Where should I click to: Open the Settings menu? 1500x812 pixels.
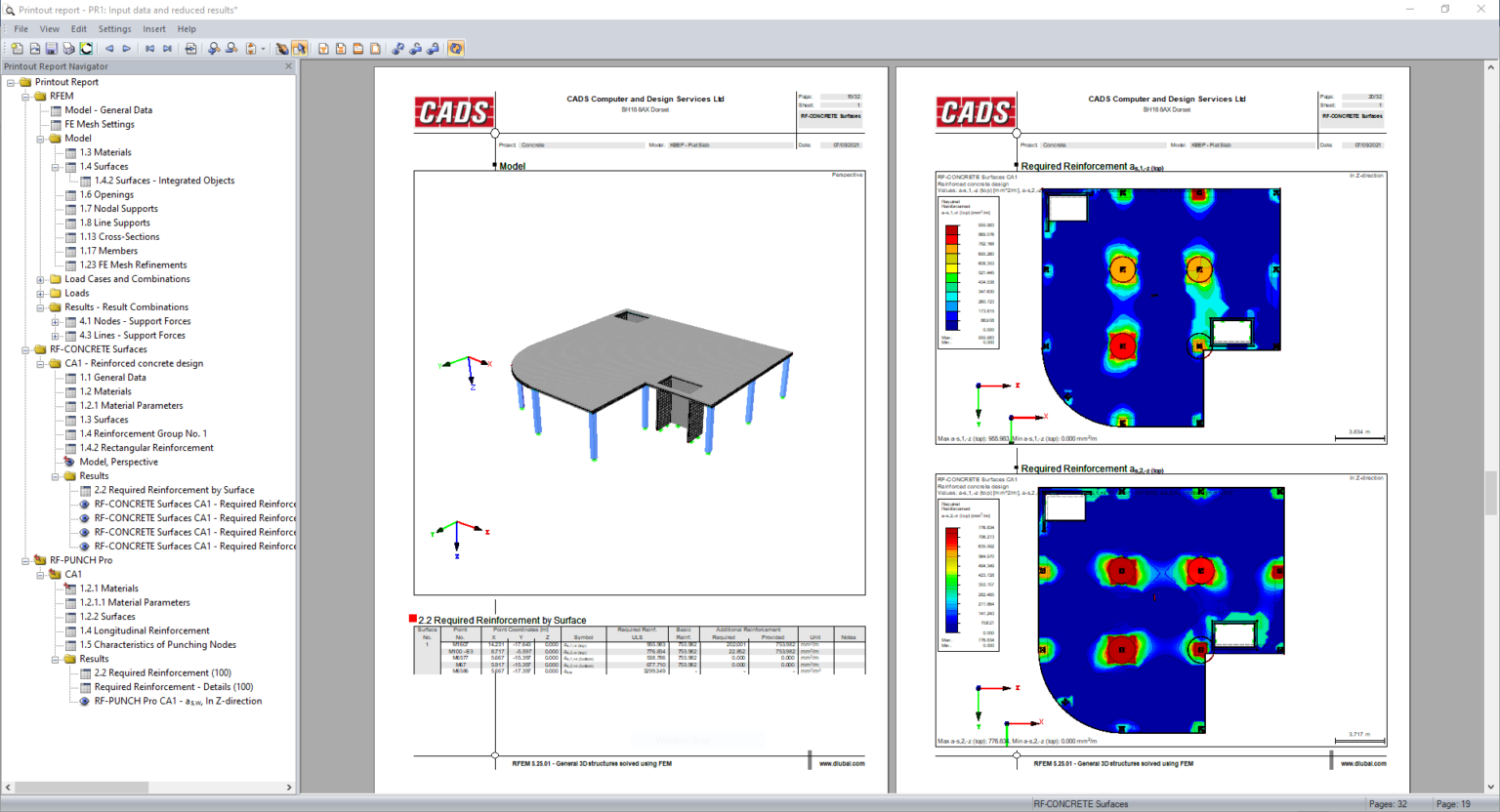(114, 28)
